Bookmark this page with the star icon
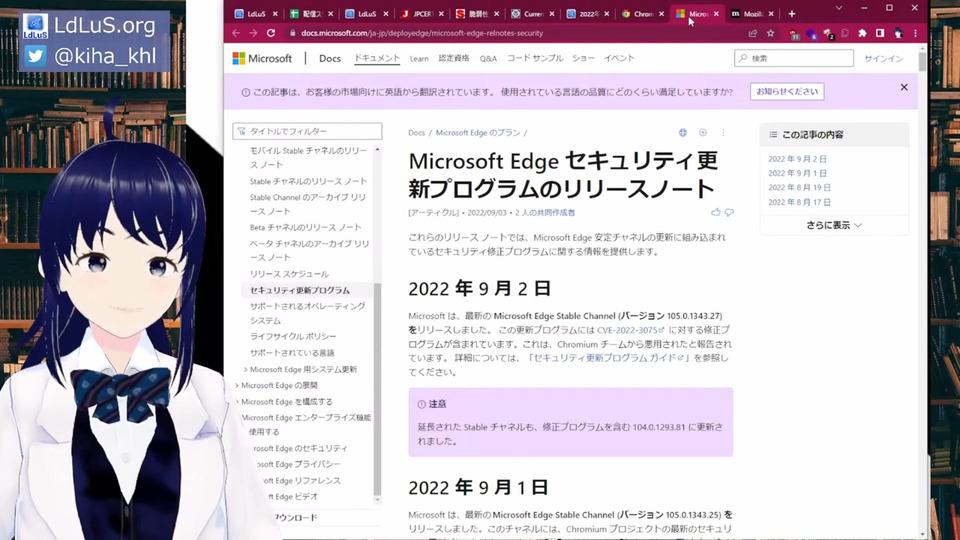The height and width of the screenshot is (540, 960). (x=771, y=33)
